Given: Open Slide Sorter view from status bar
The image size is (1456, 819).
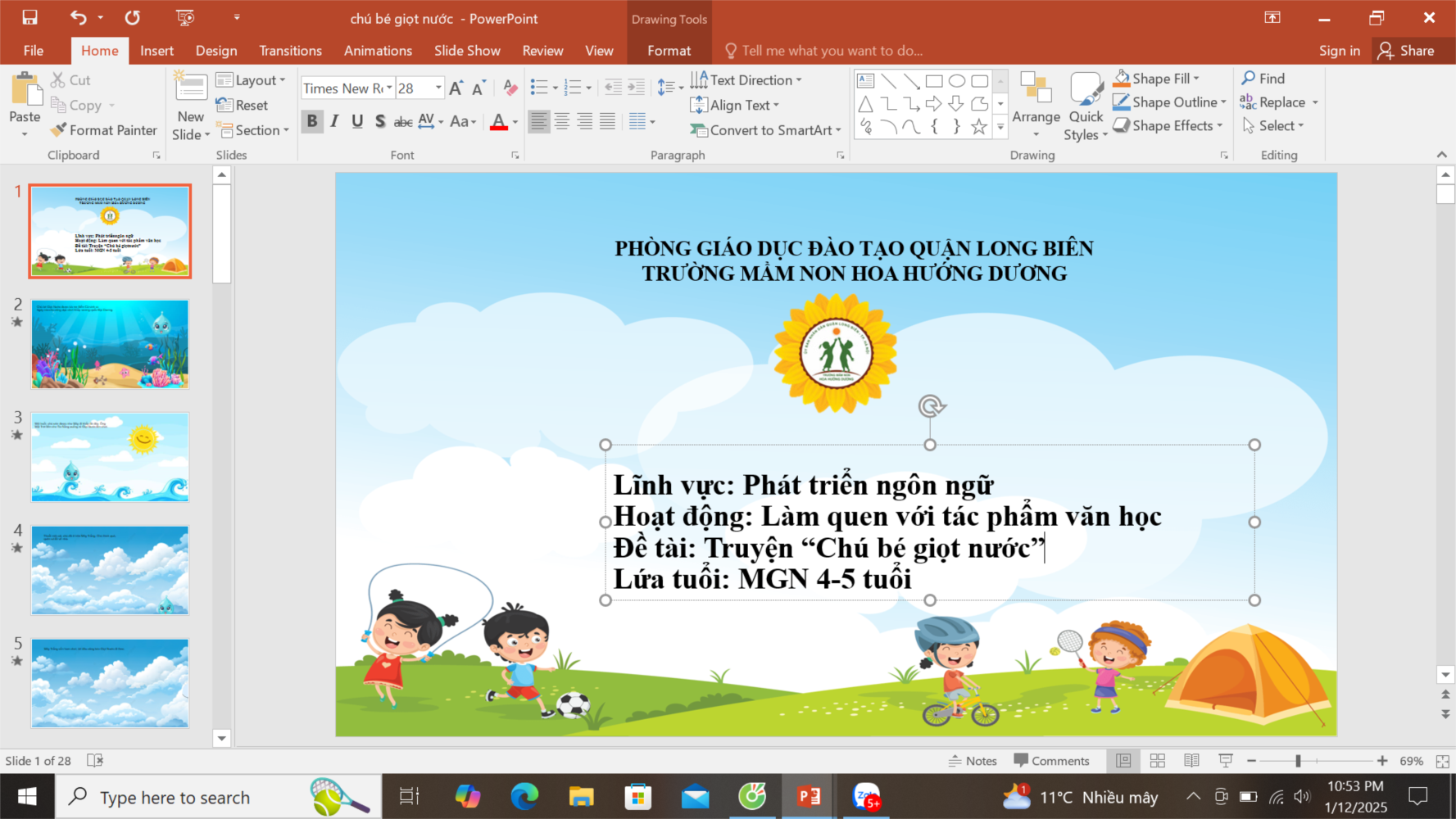Looking at the screenshot, I should [1157, 761].
